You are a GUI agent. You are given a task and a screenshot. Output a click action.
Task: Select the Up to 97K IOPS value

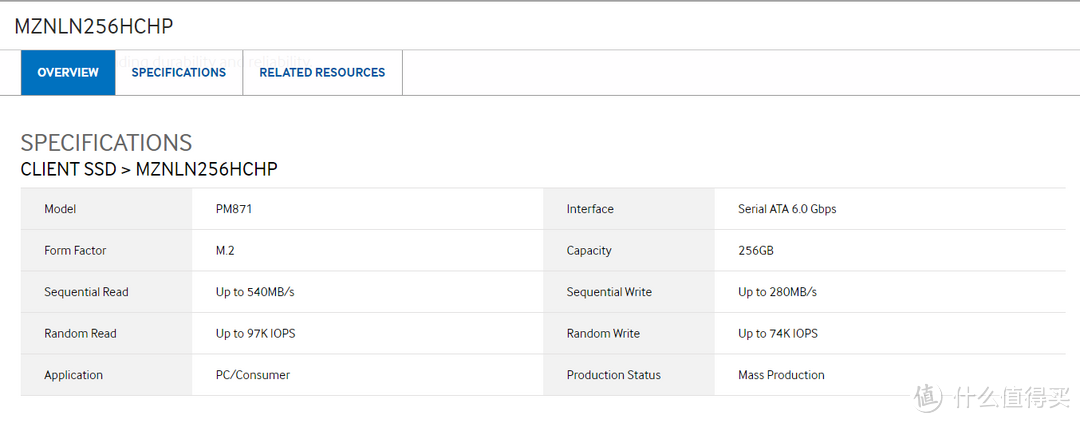[256, 333]
